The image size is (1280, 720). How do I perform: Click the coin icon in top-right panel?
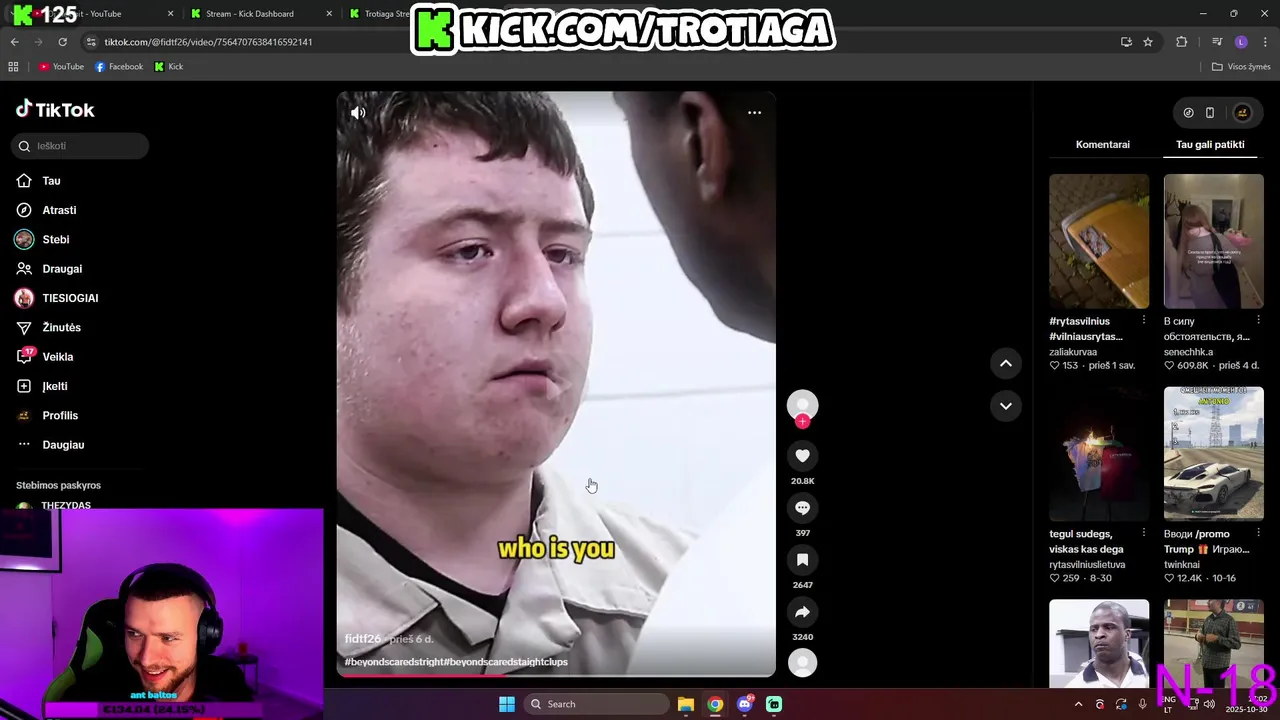(1188, 113)
